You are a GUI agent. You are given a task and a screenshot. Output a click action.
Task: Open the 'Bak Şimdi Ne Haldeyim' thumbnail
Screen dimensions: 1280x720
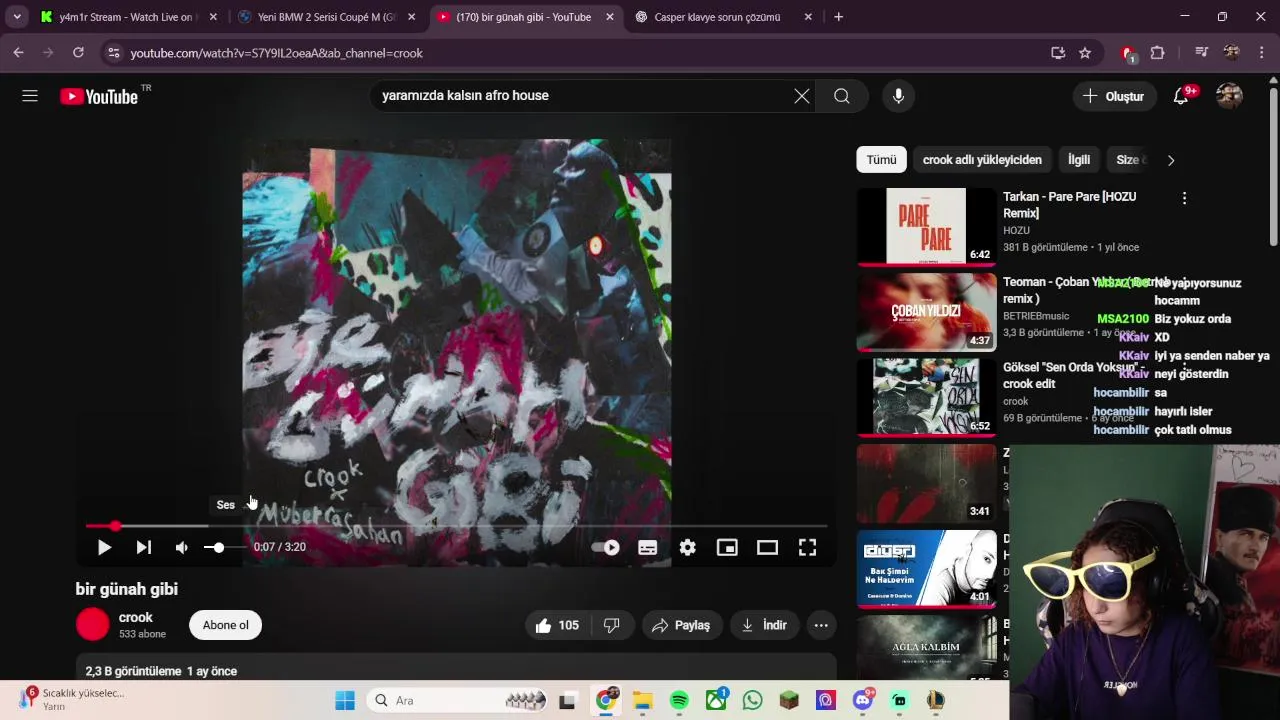(x=926, y=568)
